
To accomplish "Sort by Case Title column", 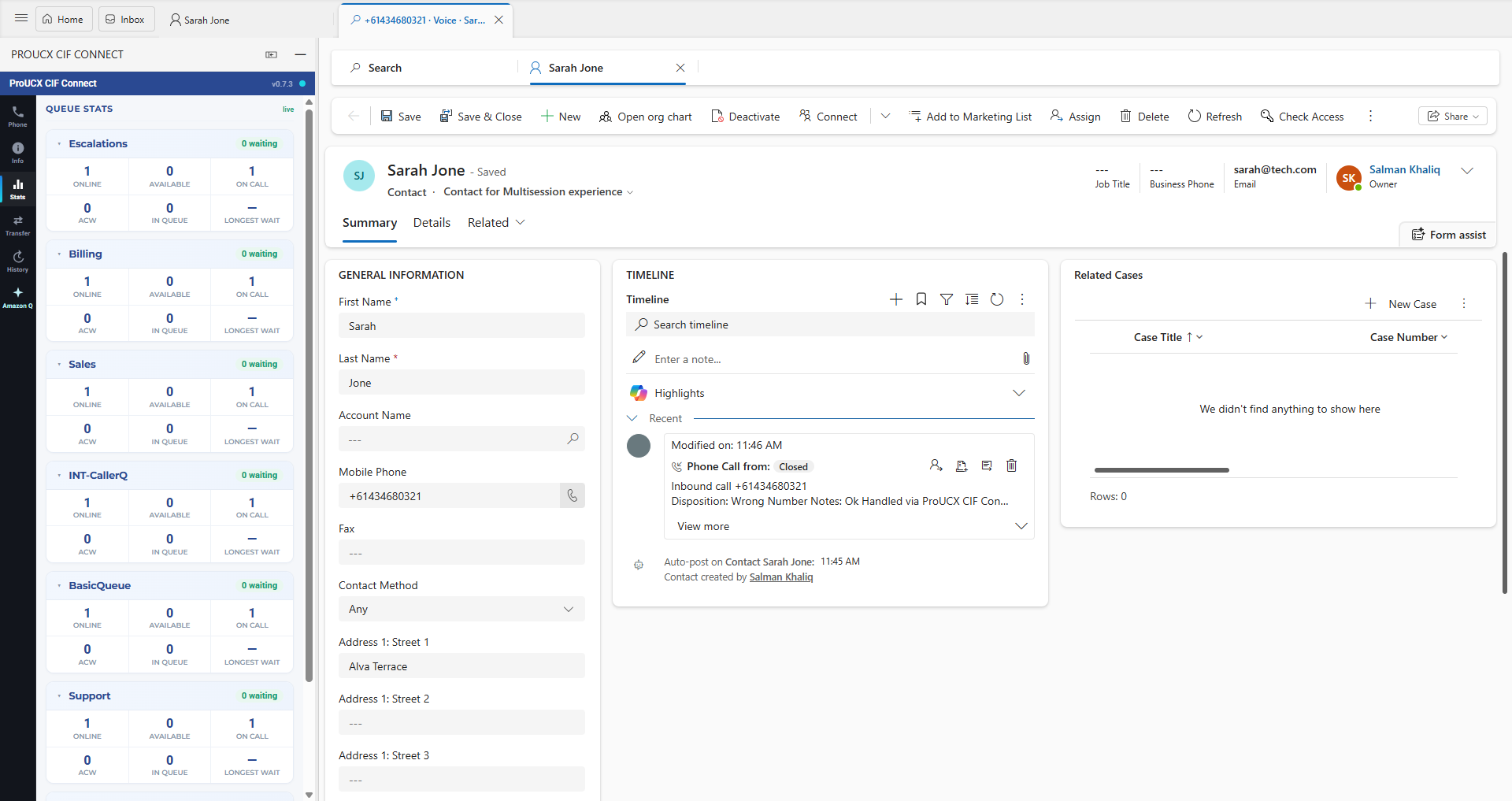I will point(1168,337).
